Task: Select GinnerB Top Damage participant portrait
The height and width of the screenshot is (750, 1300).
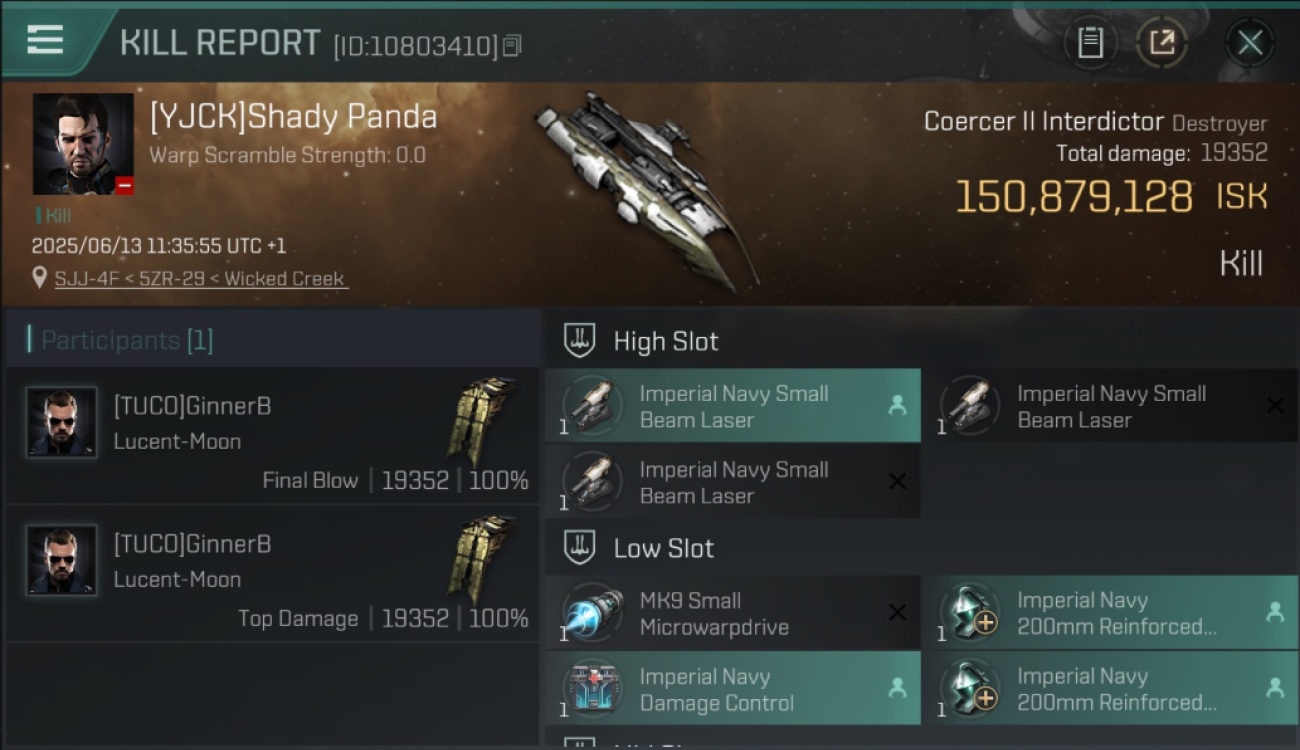Action: (x=62, y=560)
